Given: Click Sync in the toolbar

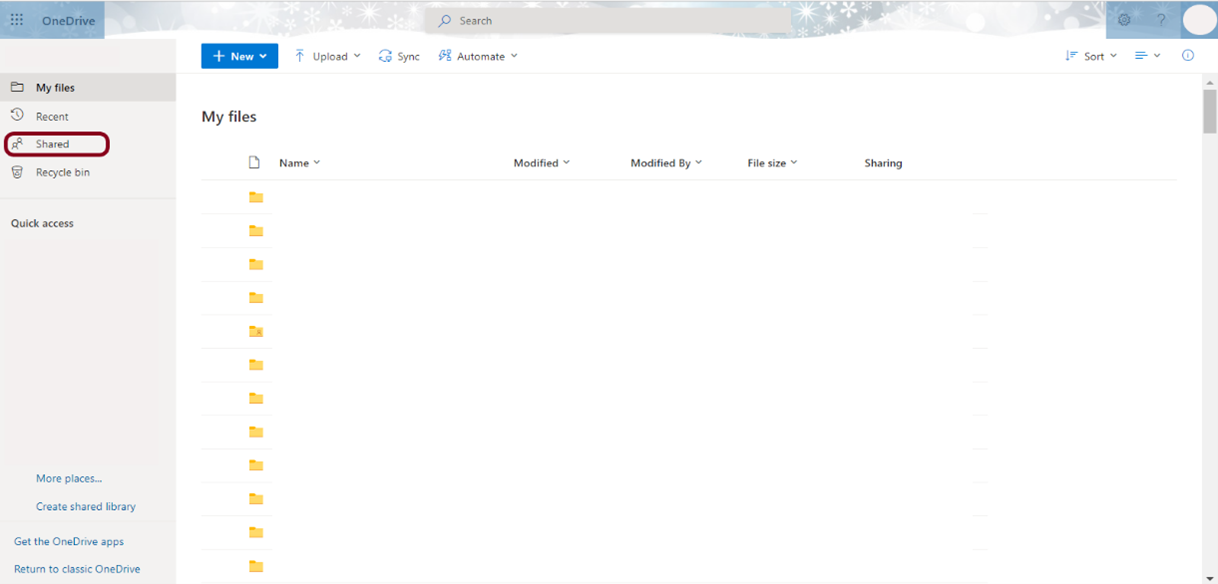Looking at the screenshot, I should click(x=399, y=57).
